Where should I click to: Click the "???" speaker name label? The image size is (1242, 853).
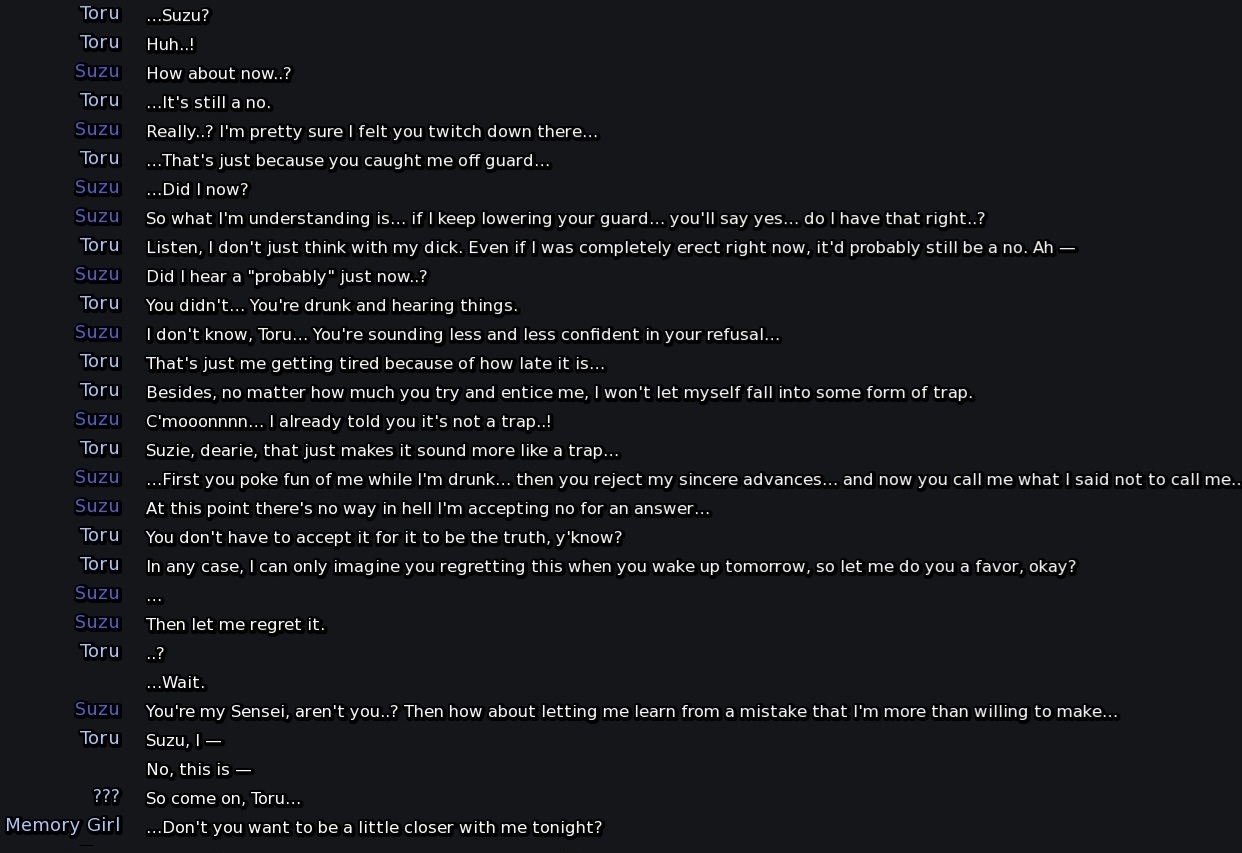(x=106, y=797)
